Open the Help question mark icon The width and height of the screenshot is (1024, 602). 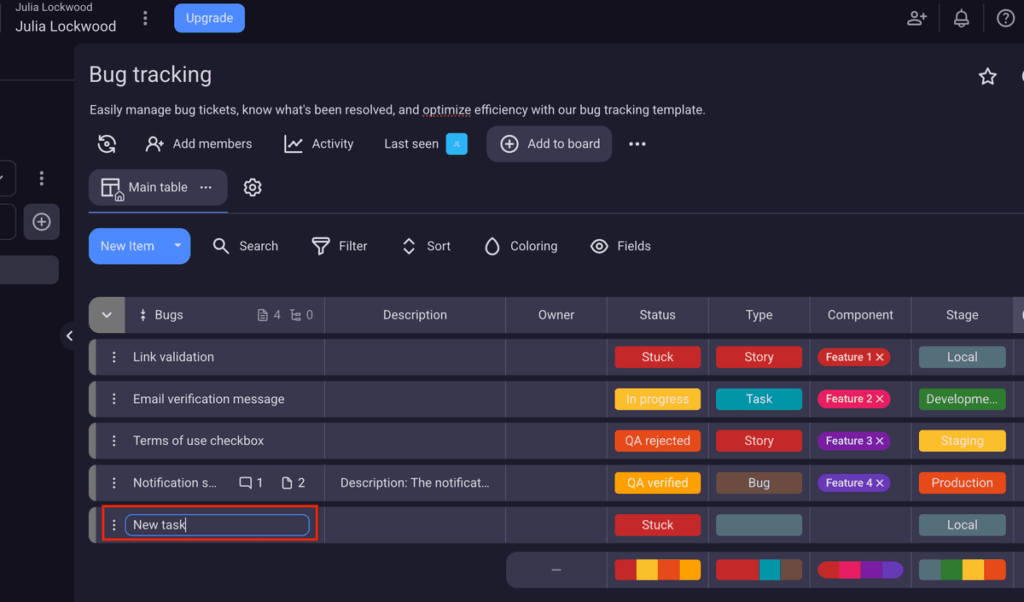tap(1004, 17)
